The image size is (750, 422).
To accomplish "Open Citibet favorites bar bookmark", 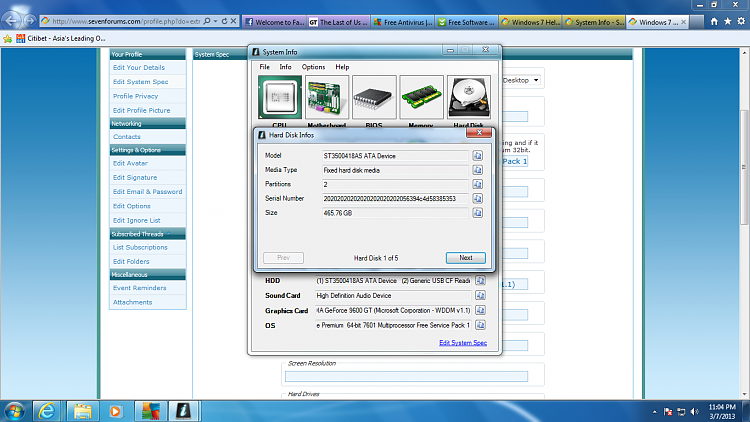I will [61, 38].
